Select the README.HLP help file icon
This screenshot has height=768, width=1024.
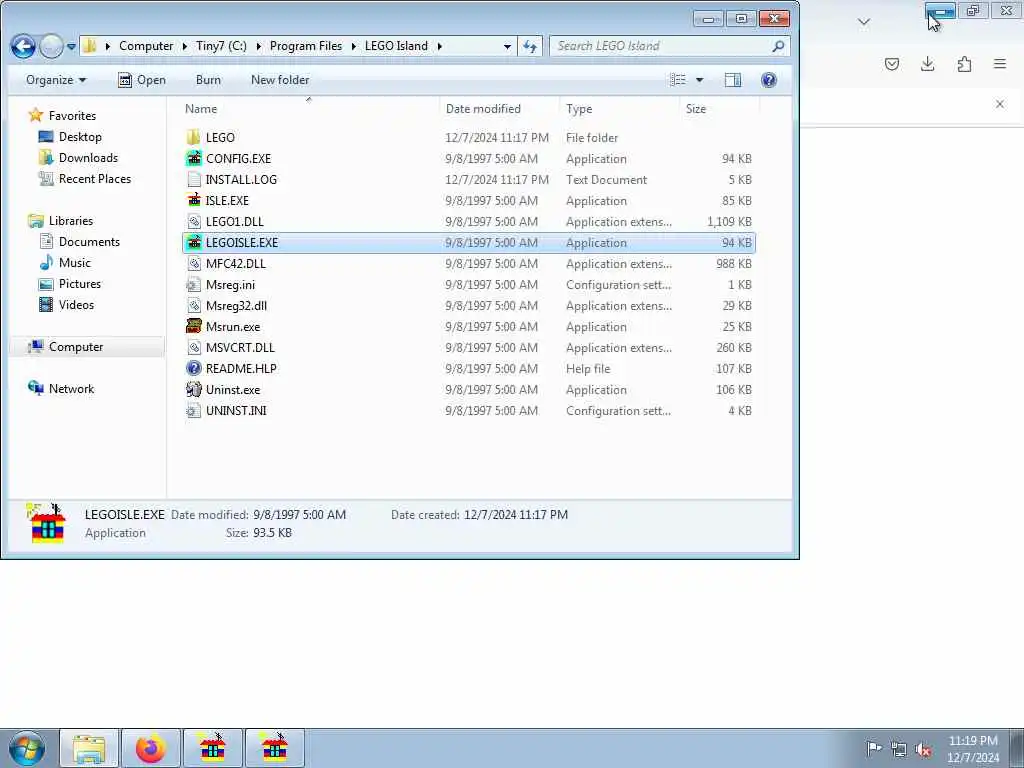pyautogui.click(x=193, y=368)
